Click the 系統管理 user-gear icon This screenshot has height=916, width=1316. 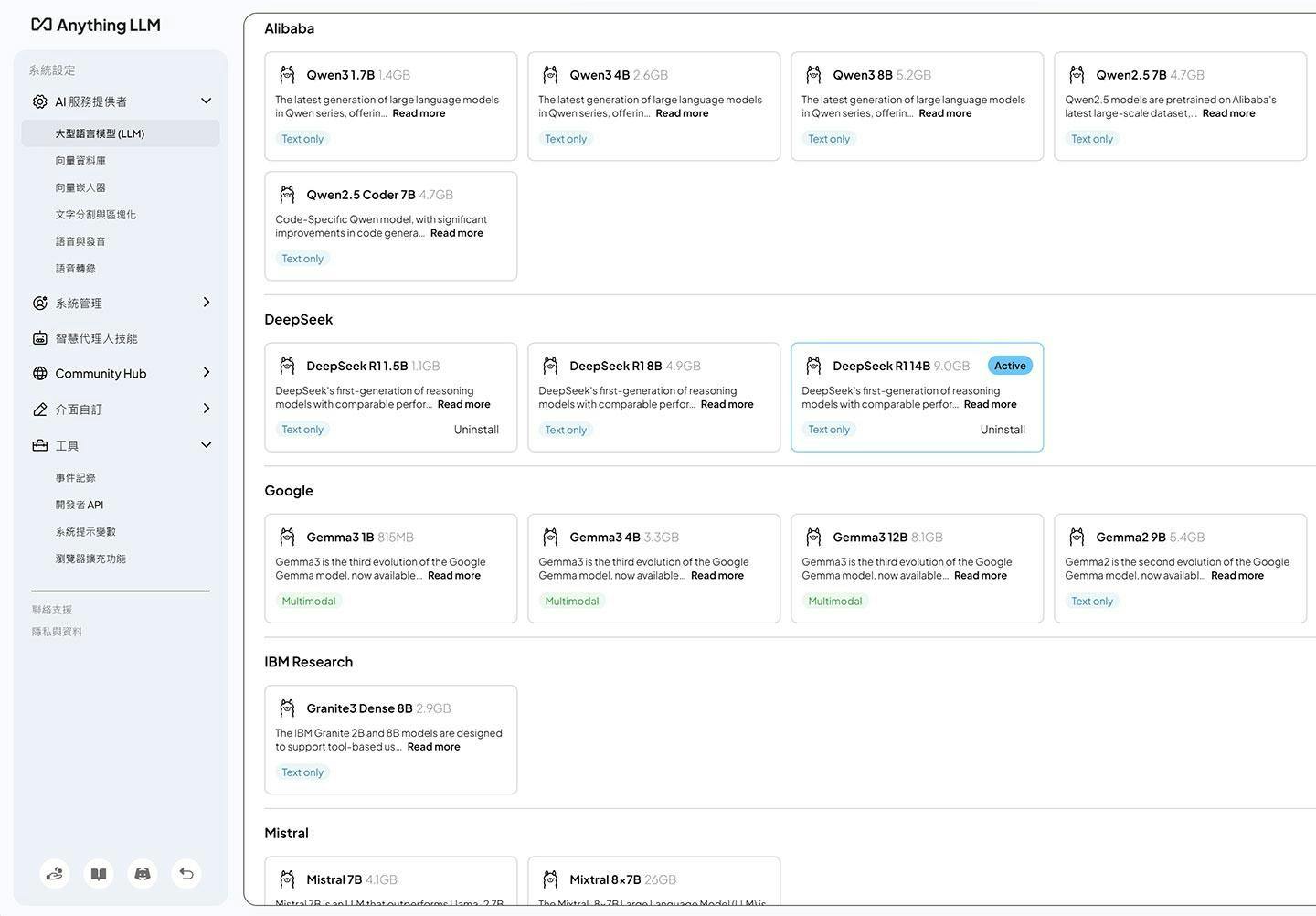coord(39,303)
